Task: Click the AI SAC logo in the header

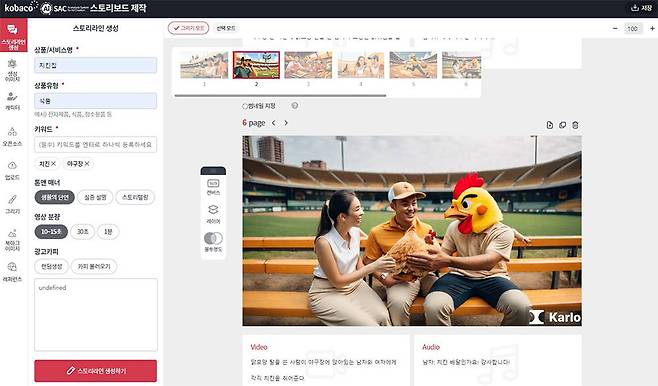Action: [x=64, y=8]
